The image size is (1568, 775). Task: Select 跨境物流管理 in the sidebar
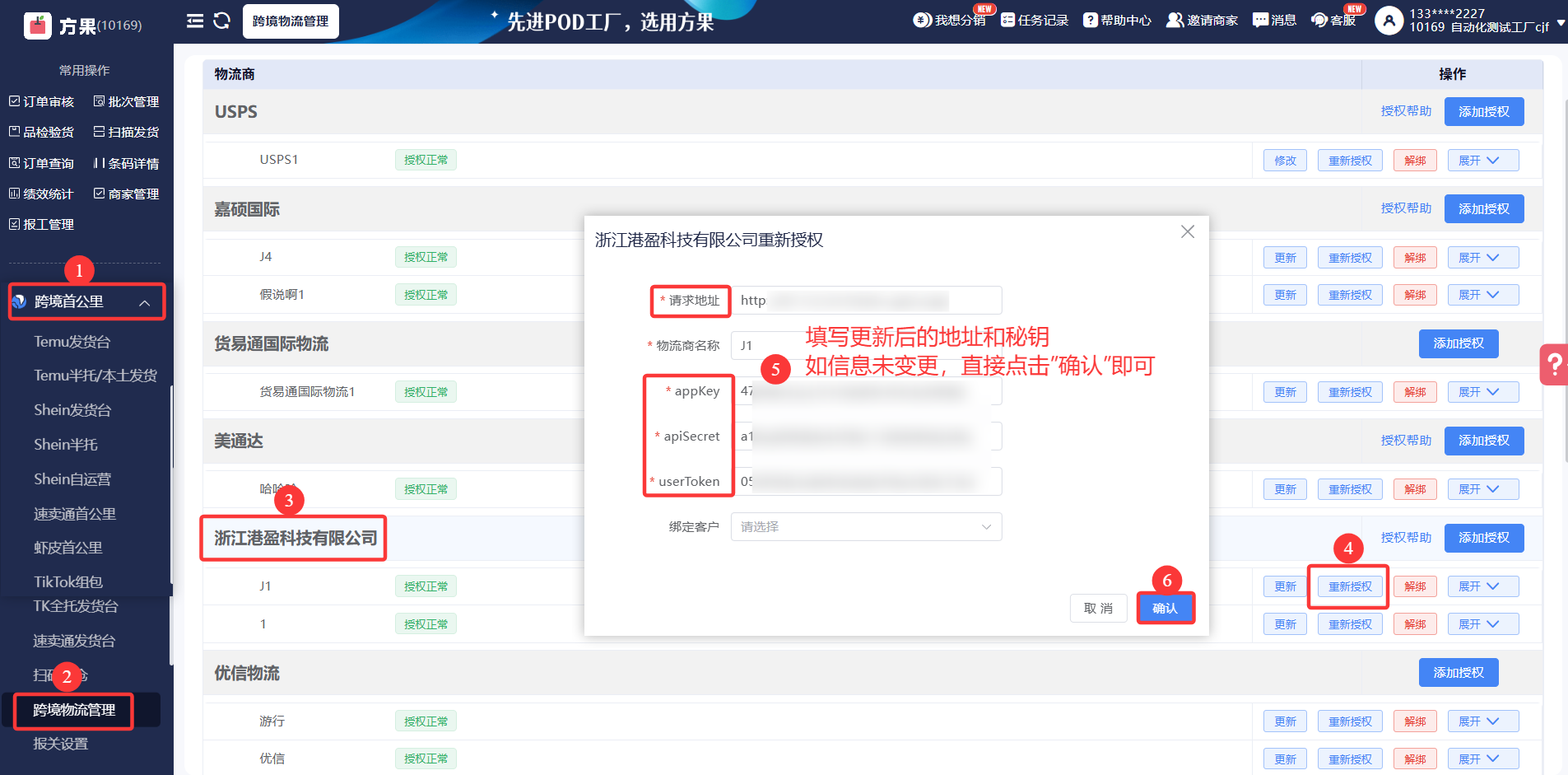[74, 710]
